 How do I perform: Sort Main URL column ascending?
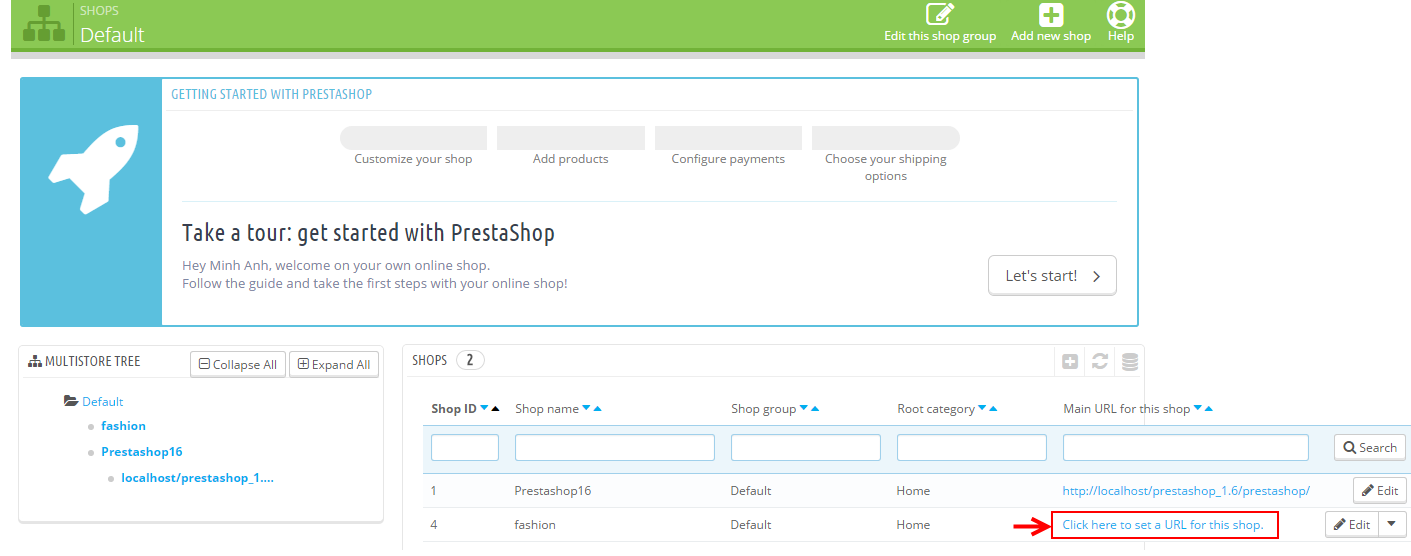tap(1209, 408)
